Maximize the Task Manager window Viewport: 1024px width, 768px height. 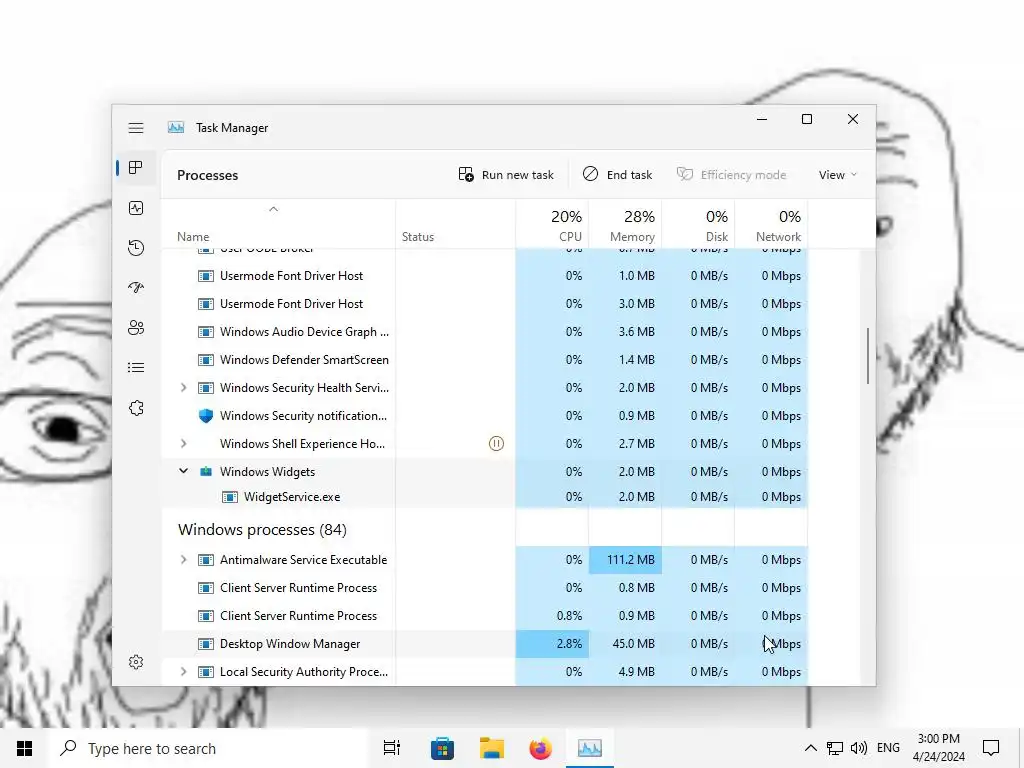pos(807,119)
